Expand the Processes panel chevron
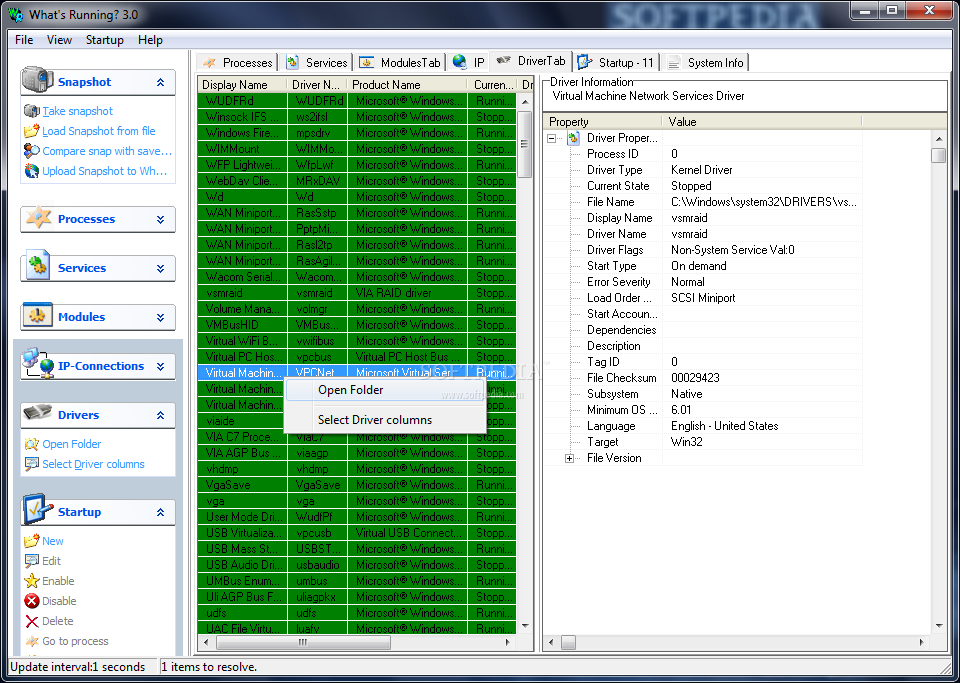960x683 pixels. [x=160, y=219]
